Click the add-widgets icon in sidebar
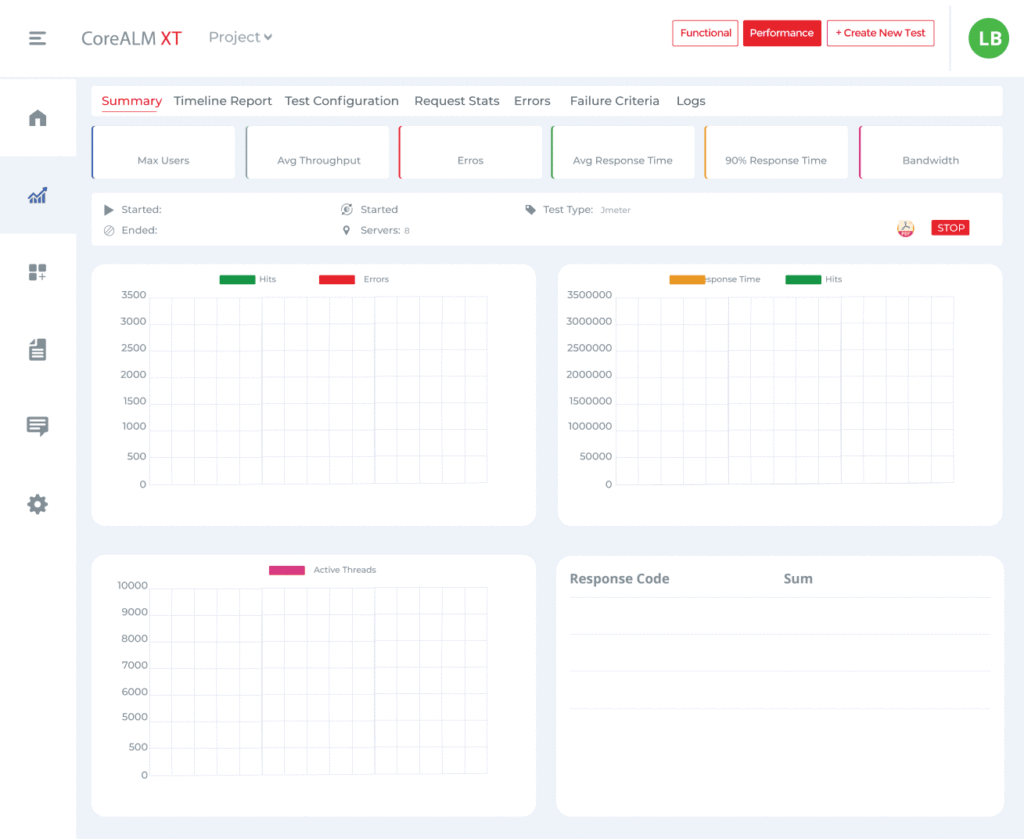1024x839 pixels. click(x=38, y=271)
